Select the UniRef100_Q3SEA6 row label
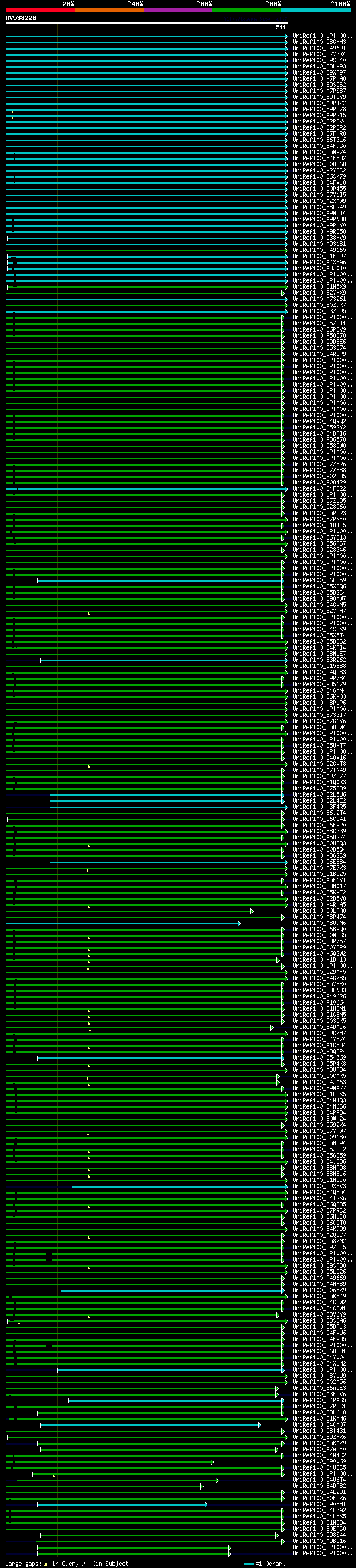356x1568 pixels. (x=319, y=1321)
